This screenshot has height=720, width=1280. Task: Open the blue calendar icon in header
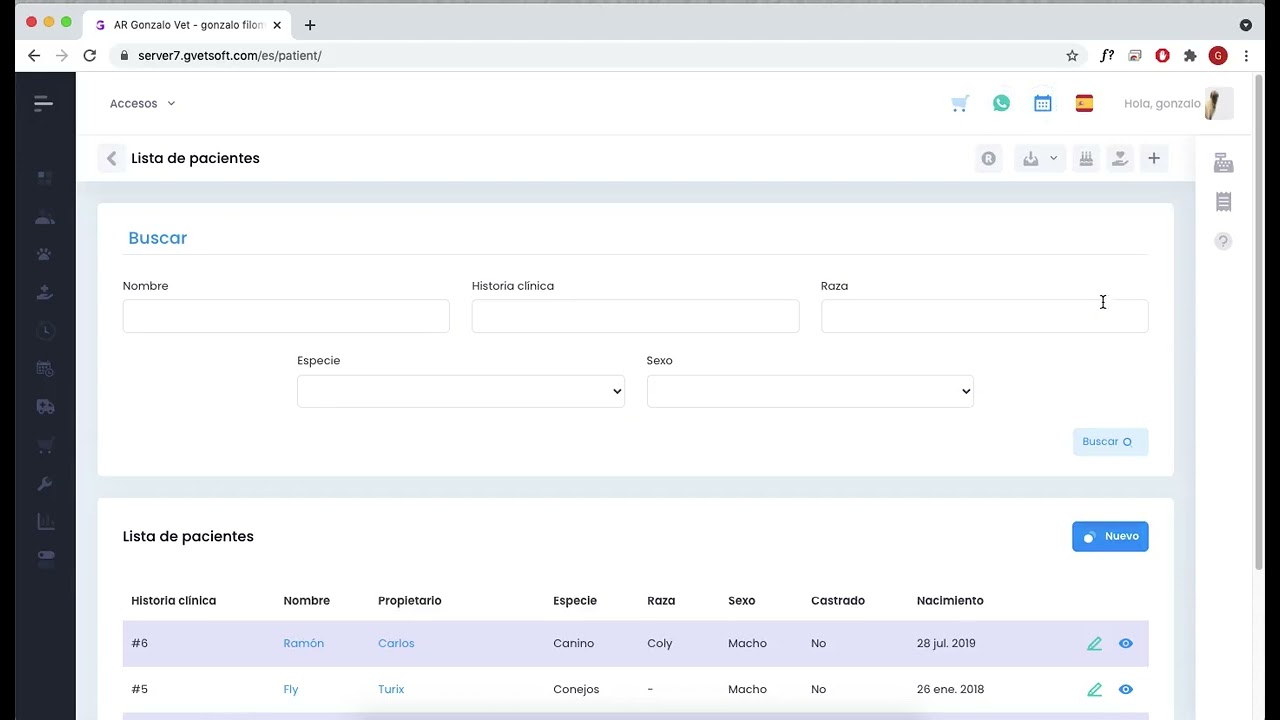(1043, 103)
